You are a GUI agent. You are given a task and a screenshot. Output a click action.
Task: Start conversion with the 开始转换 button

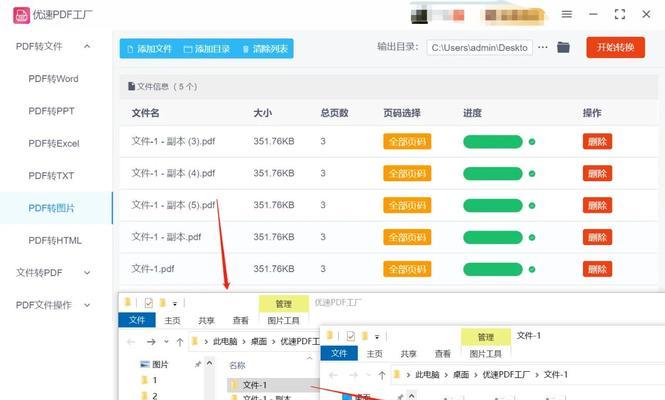pyautogui.click(x=615, y=48)
